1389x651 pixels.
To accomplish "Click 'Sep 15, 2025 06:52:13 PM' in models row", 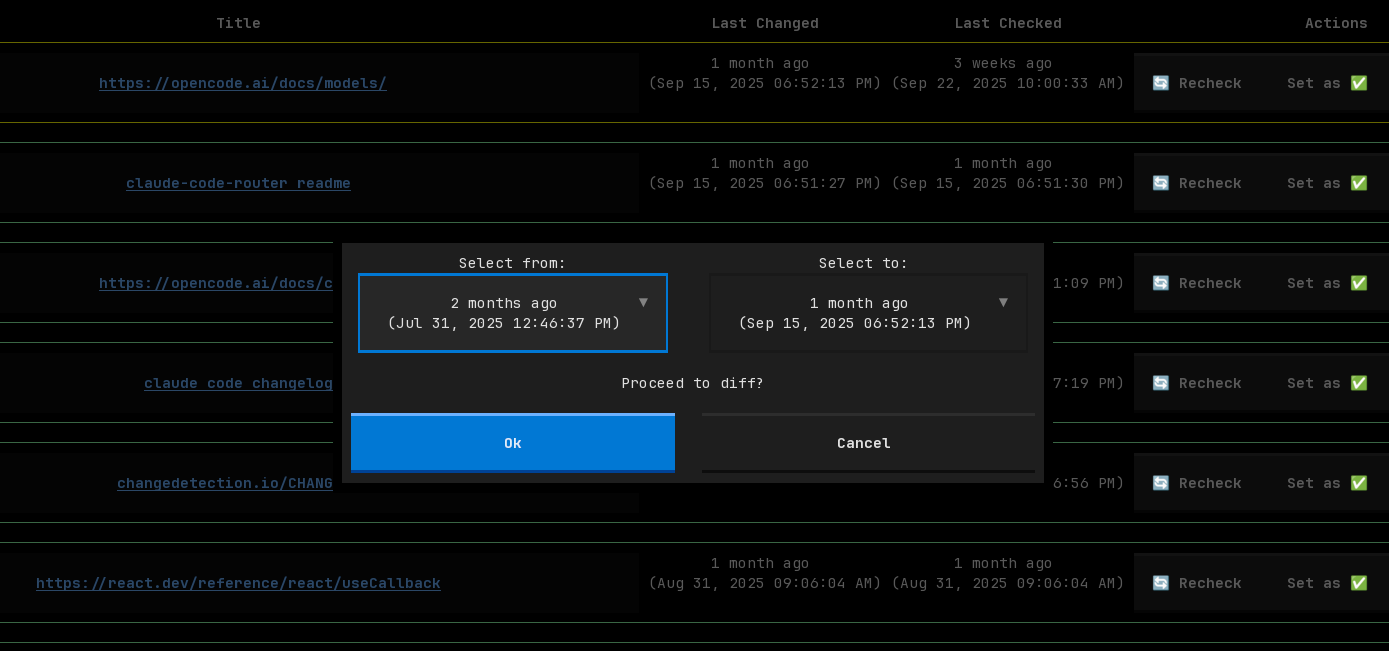I will pyautogui.click(x=765, y=83).
